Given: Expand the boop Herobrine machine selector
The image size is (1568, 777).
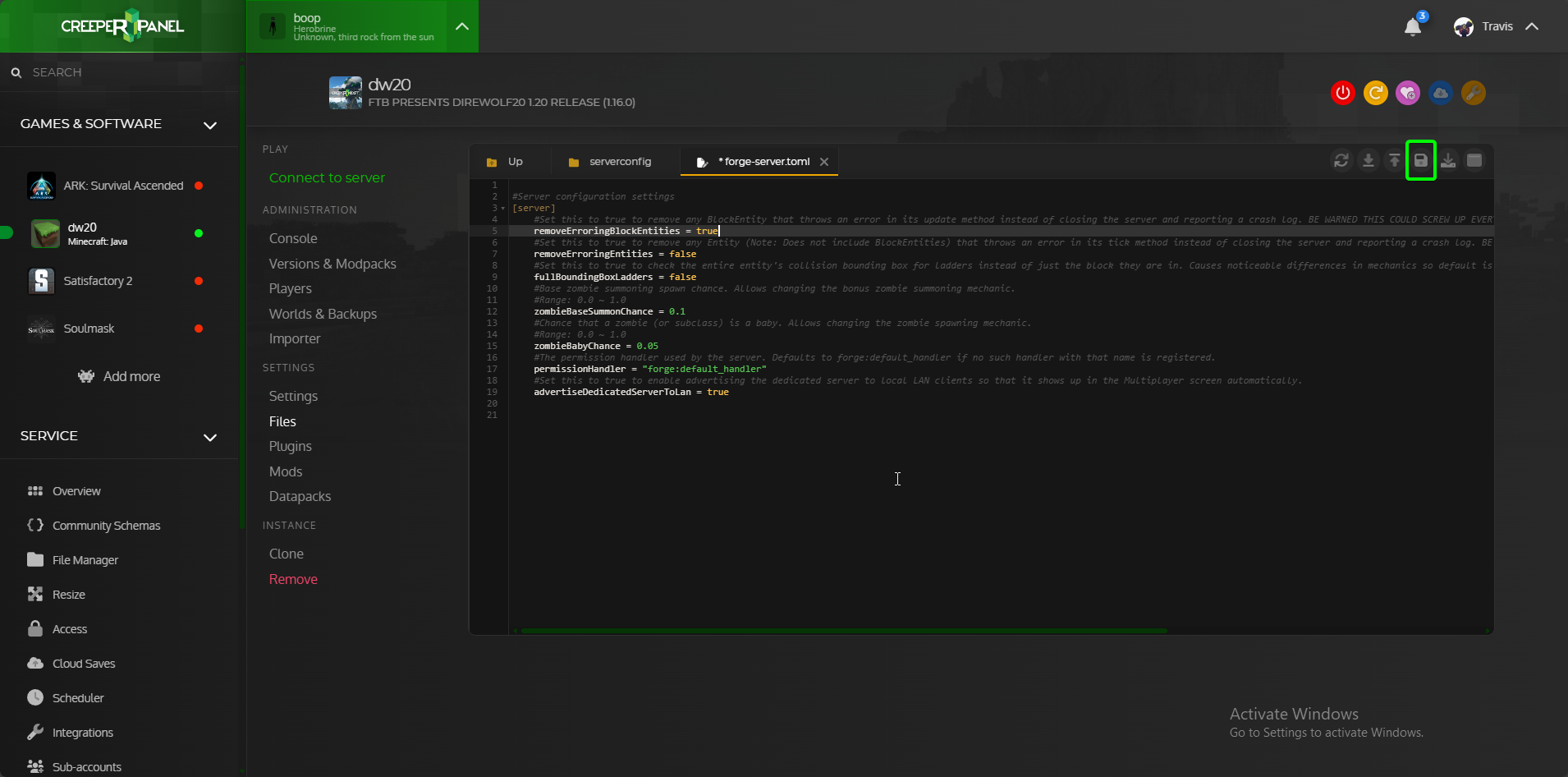Looking at the screenshot, I should pos(462,26).
